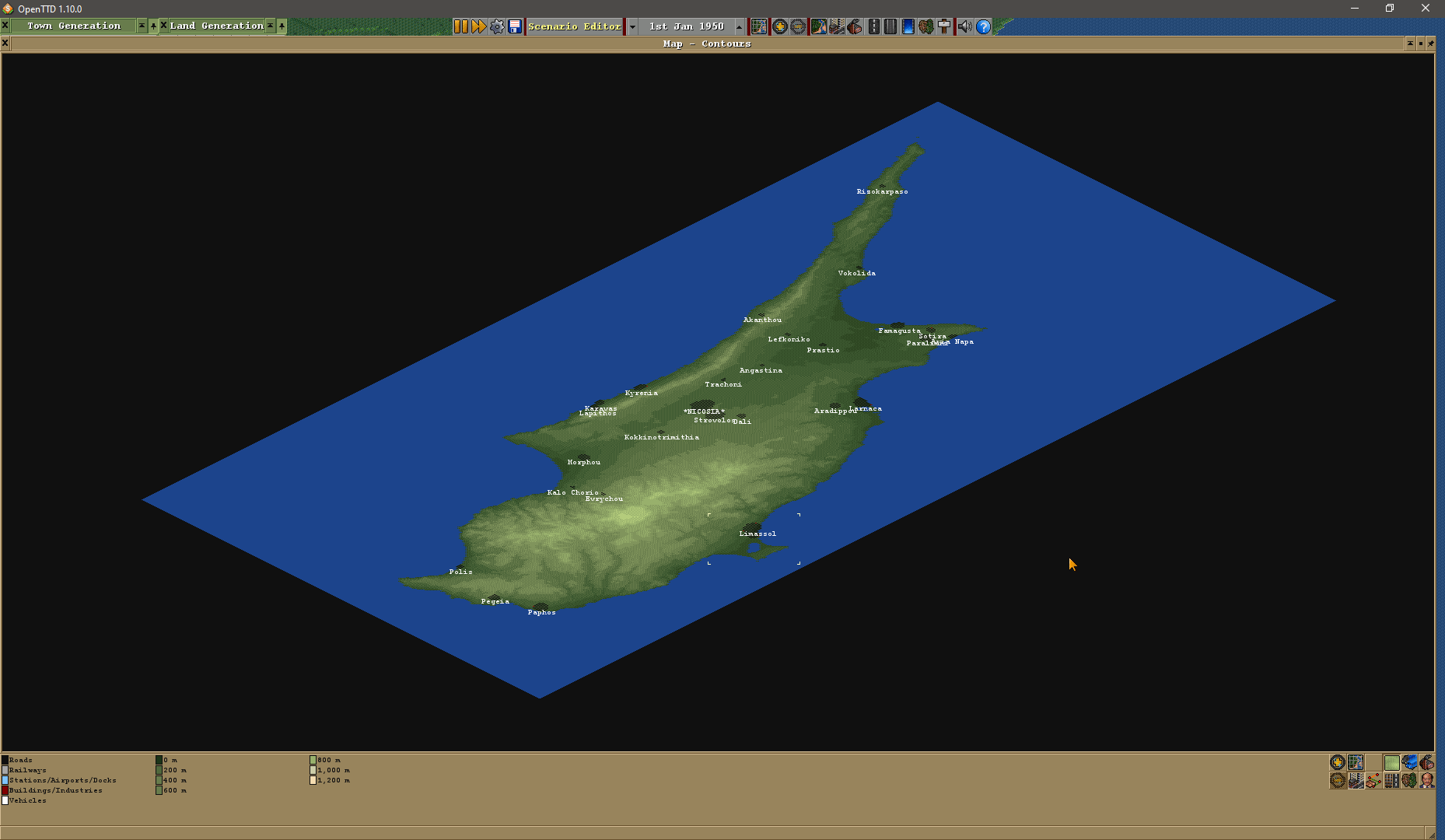This screenshot has width=1445, height=840.
Task: Zoom in using the top toolbar icon
Action: [780, 26]
